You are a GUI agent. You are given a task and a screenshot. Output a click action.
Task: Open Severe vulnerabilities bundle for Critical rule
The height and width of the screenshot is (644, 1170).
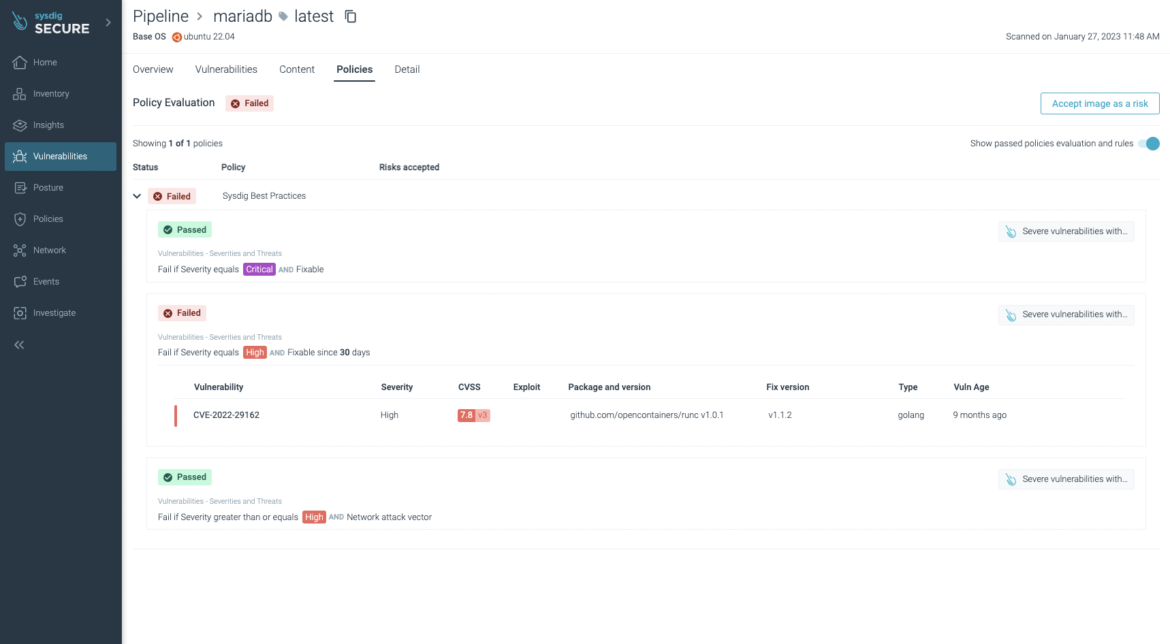point(1066,231)
